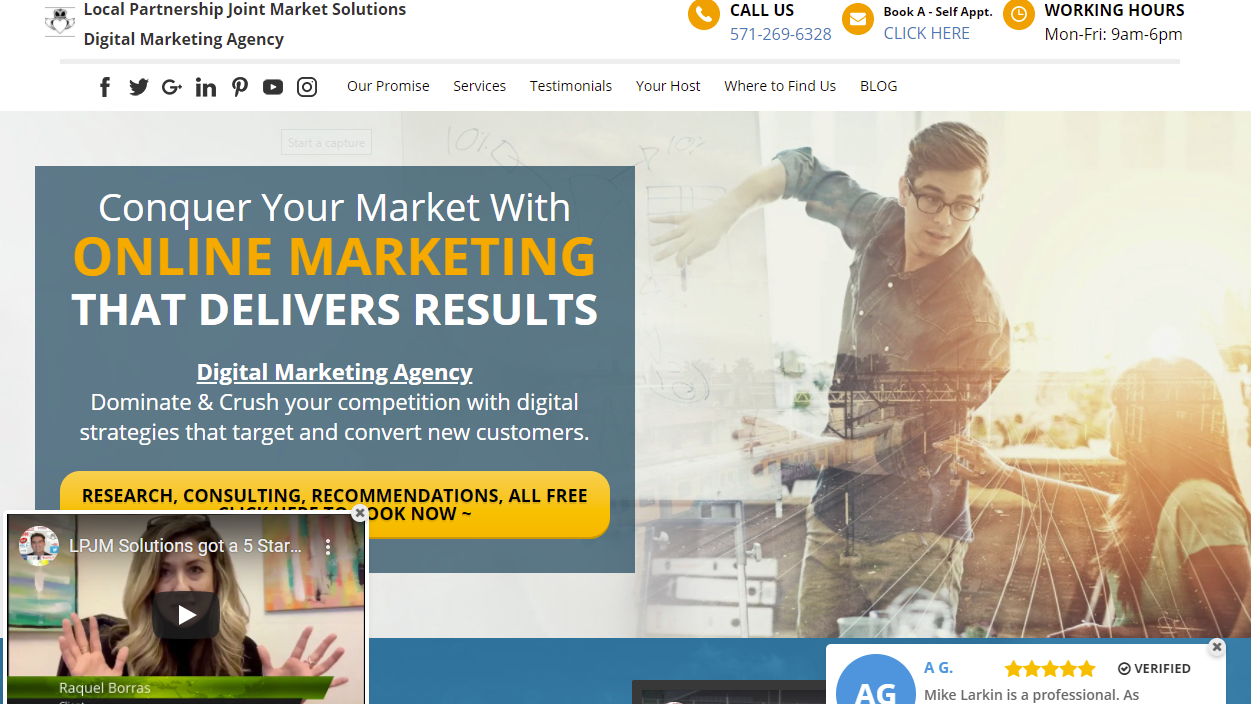This screenshot has width=1251, height=704.
Task: Click the orange phone Call Us icon
Action: click(x=704, y=15)
